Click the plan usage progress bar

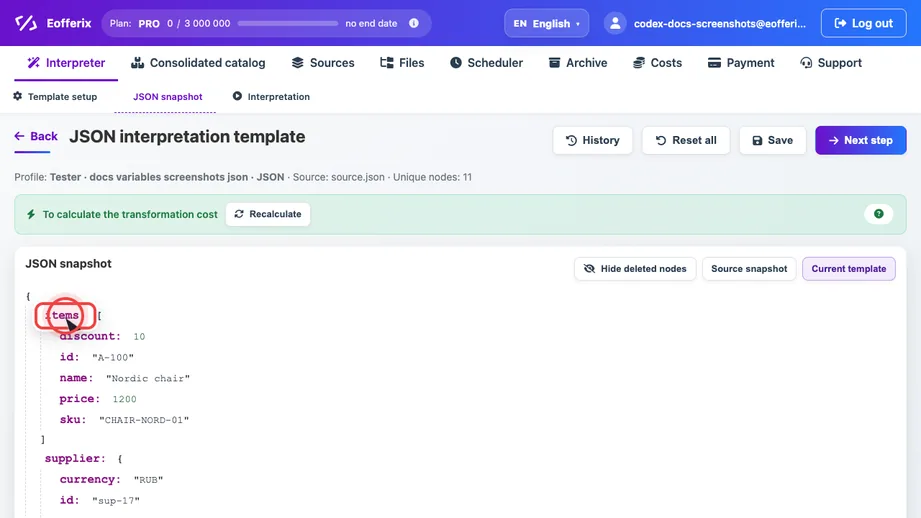(x=288, y=23)
